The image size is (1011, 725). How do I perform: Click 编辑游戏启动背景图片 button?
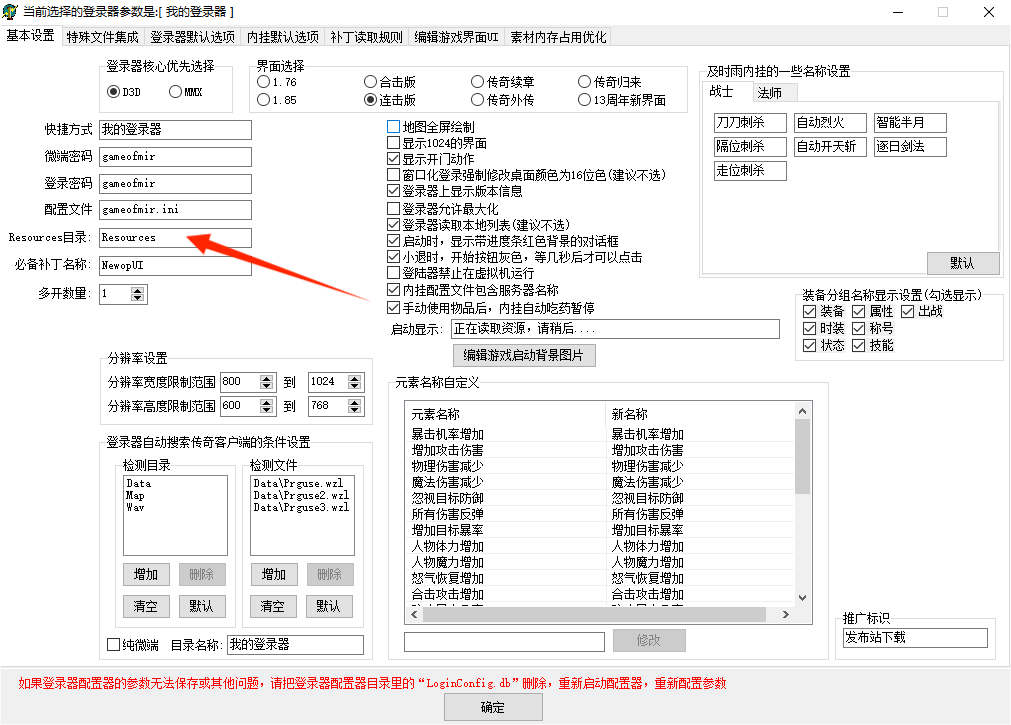(524, 355)
